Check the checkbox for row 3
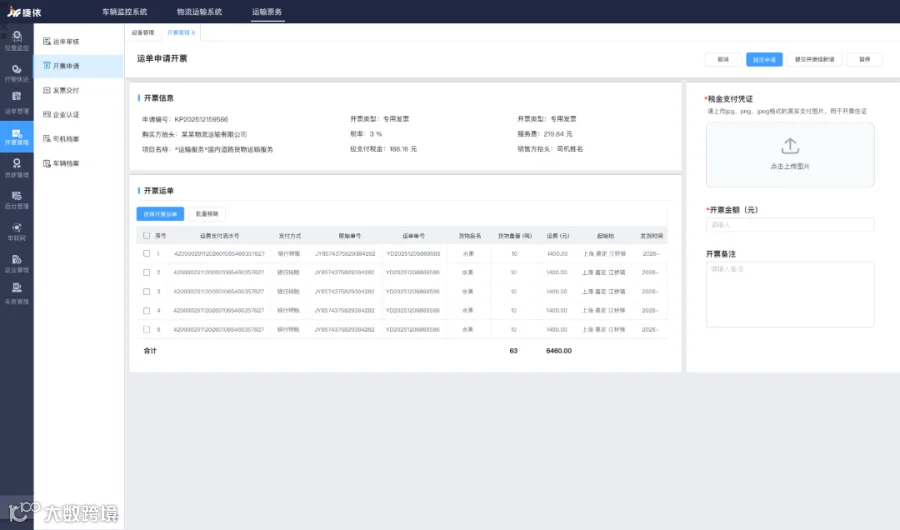Screen dimensions: 900x530 (146, 291)
